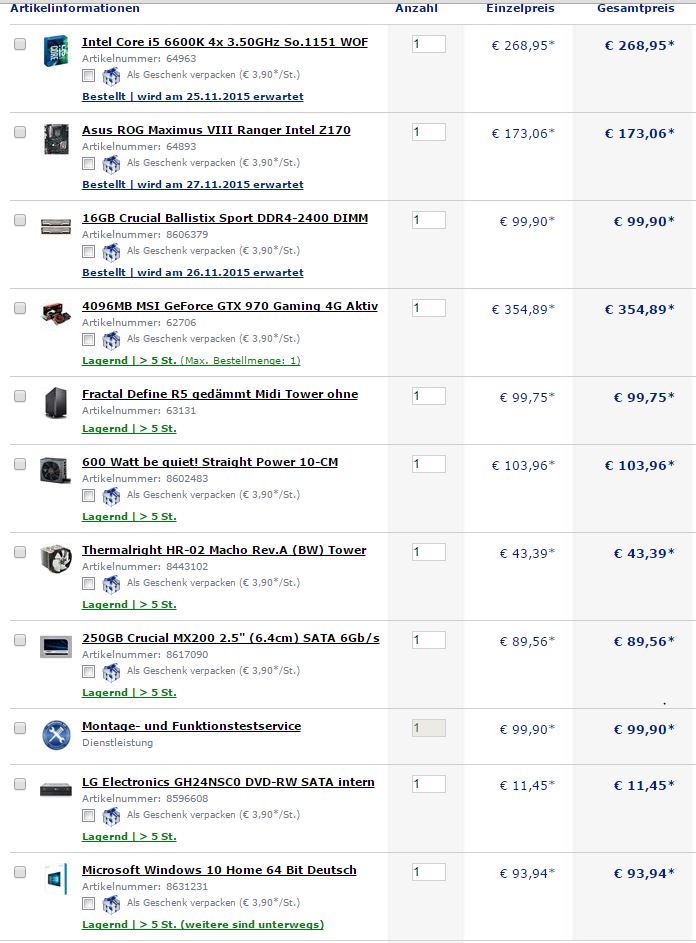The height and width of the screenshot is (943, 696).
Task: Click the gift wrap icon for LG DVD-RW
Action: [x=111, y=816]
